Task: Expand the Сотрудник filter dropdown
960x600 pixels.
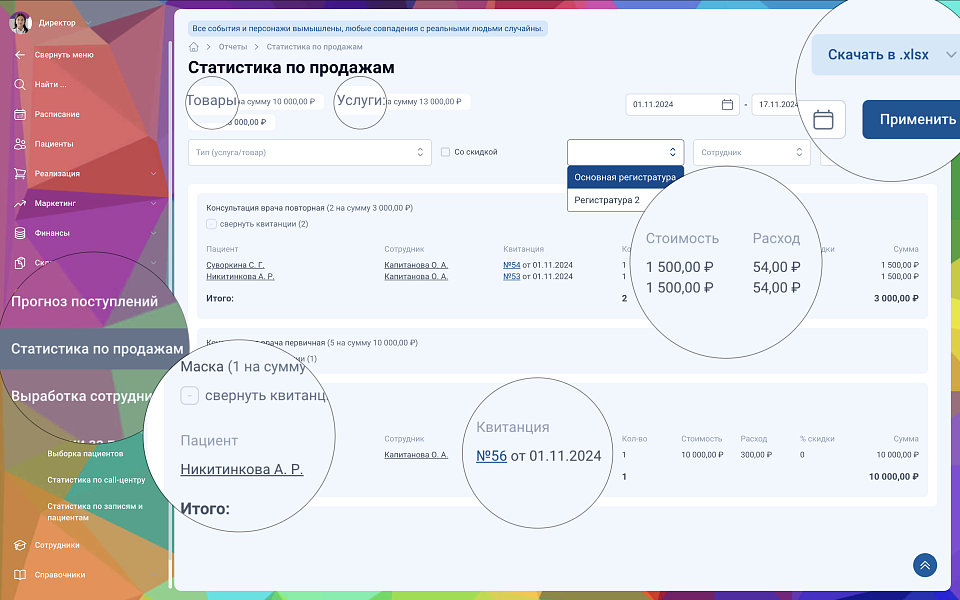Action: click(751, 152)
